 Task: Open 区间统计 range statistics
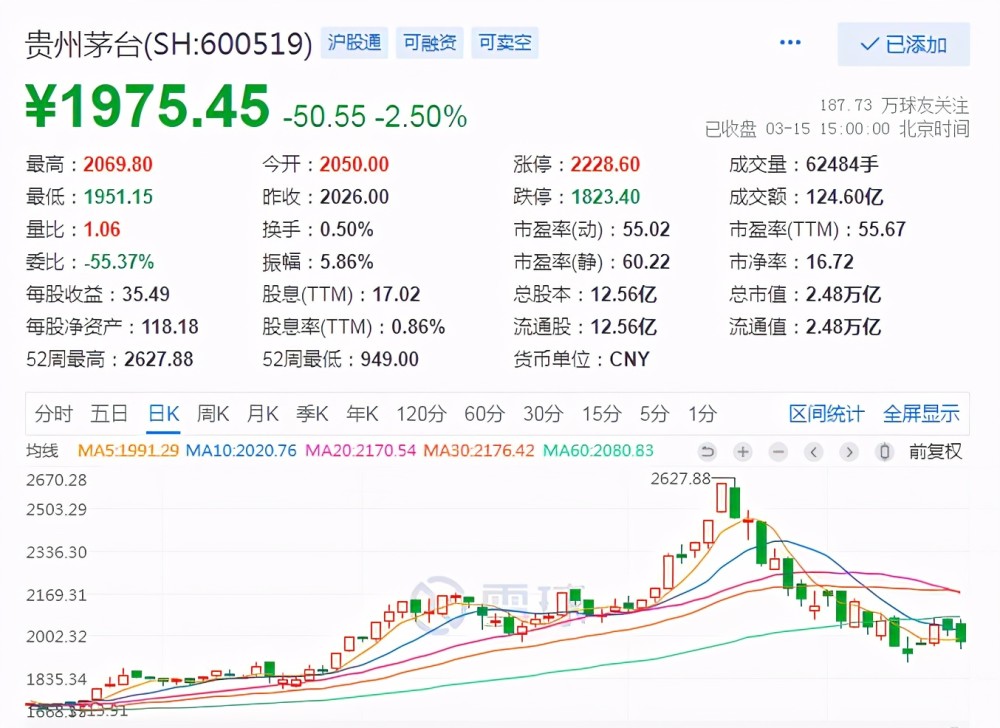coord(827,414)
